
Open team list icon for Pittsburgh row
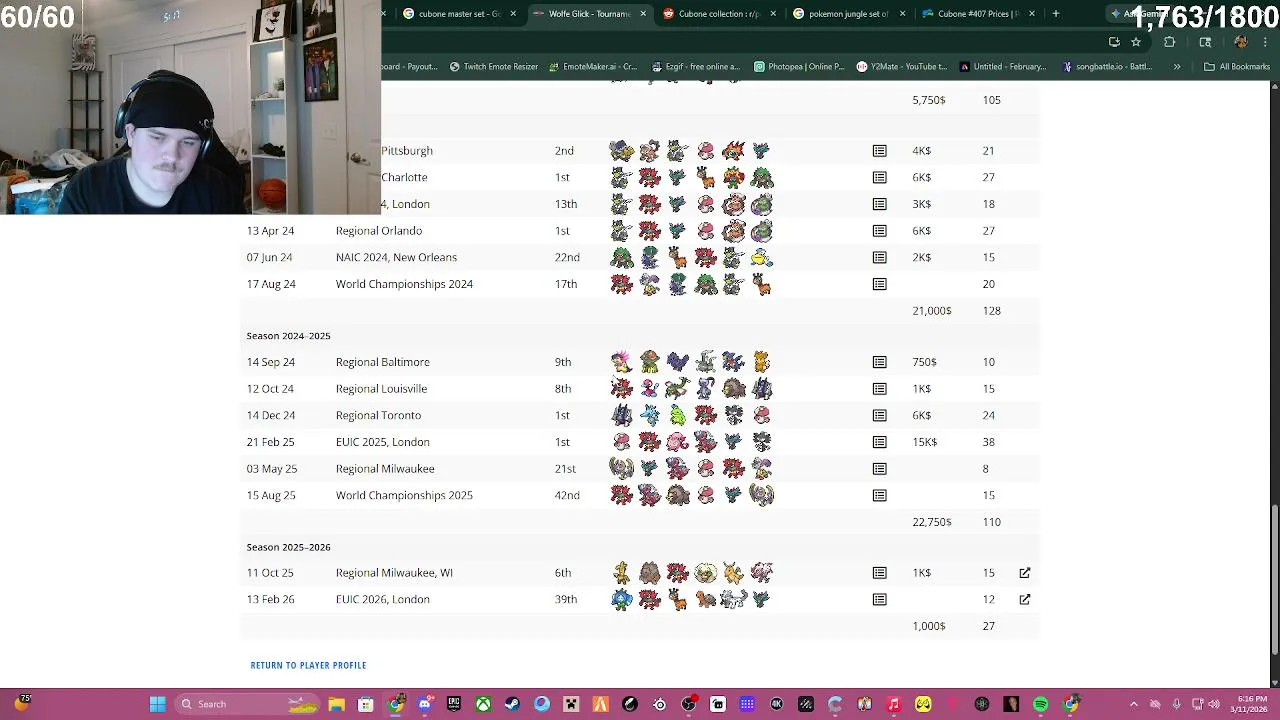pos(879,151)
